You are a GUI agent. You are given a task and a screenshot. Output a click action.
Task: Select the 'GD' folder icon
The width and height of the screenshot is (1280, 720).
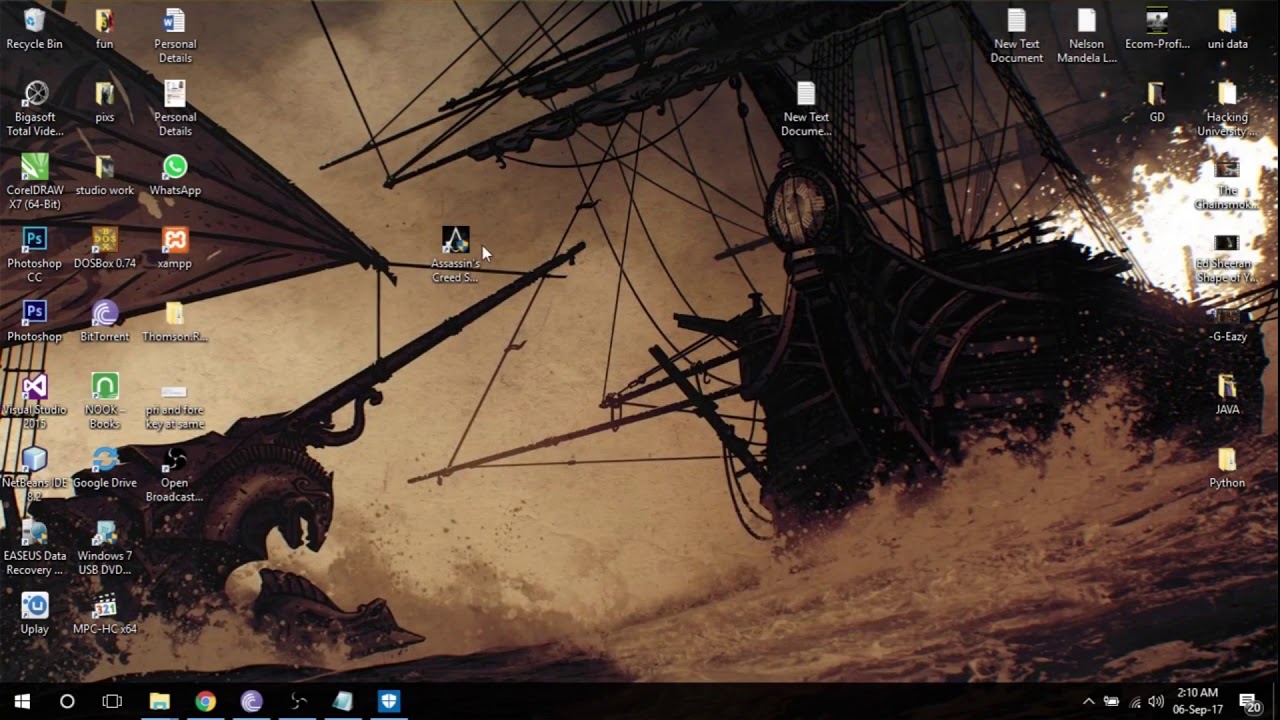click(x=1157, y=102)
